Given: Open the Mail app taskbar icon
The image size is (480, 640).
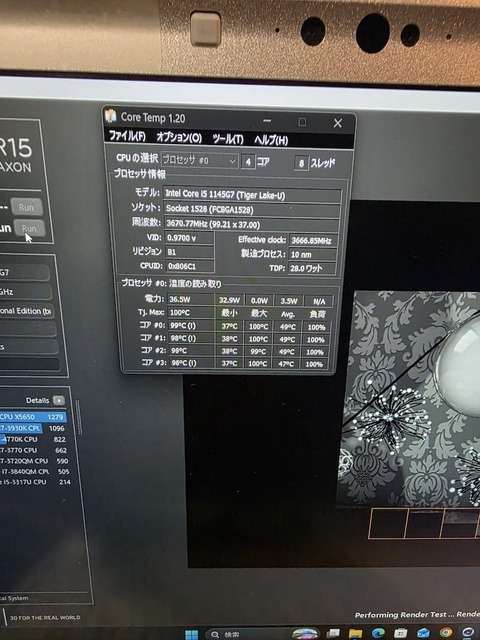Looking at the screenshot, I should pyautogui.click(x=423, y=634).
